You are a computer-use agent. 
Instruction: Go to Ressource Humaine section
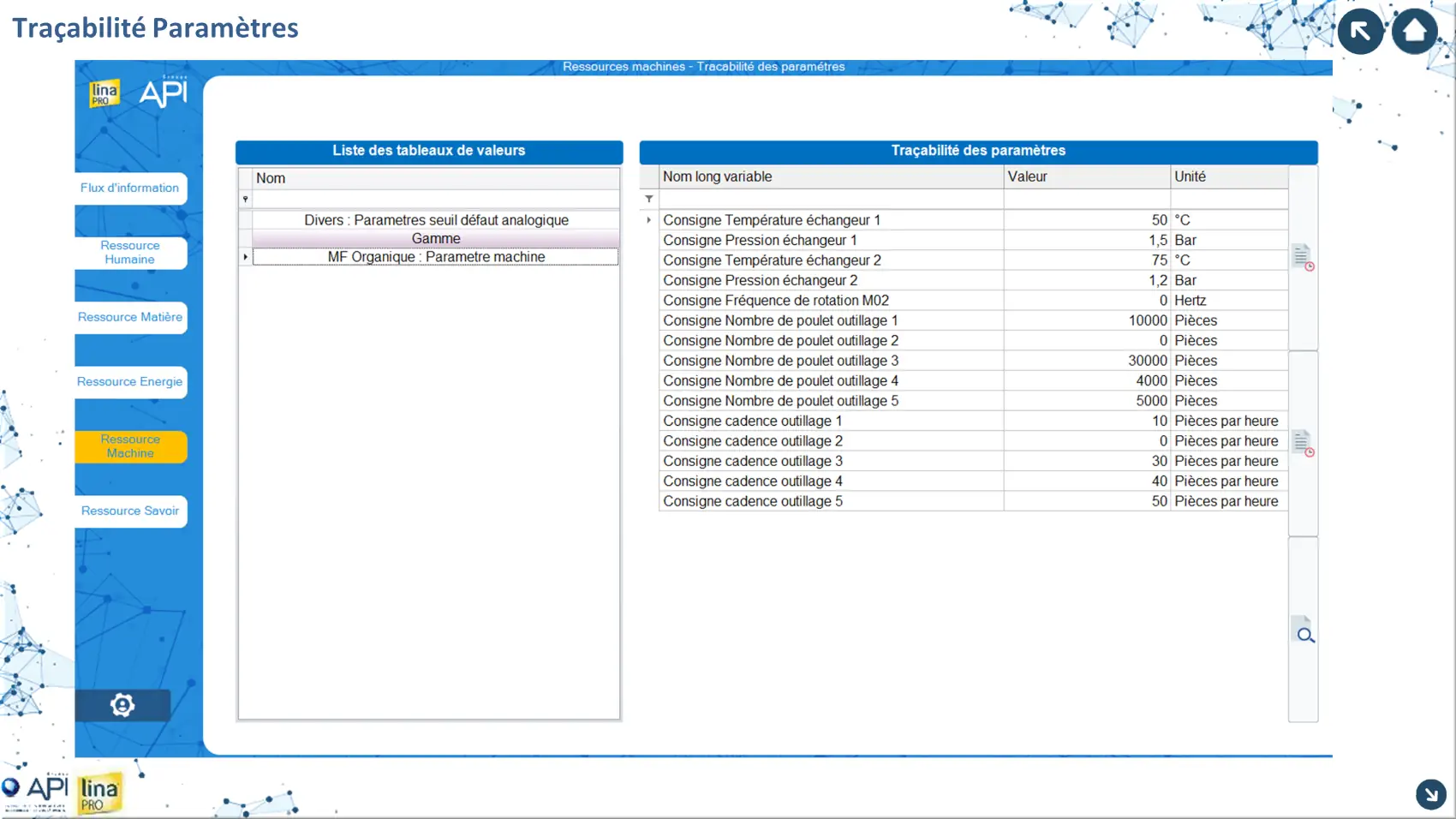click(130, 253)
